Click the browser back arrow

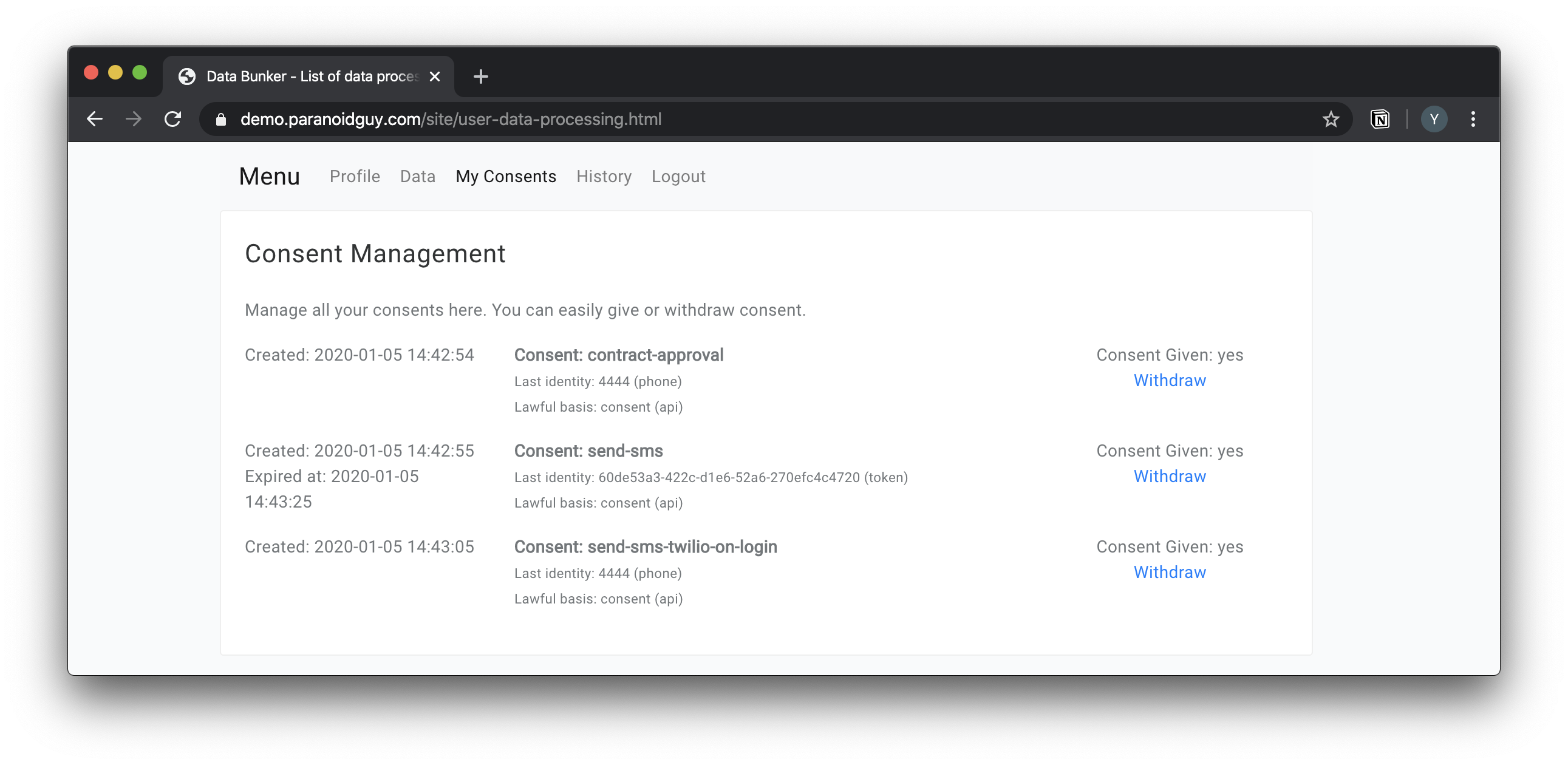coord(94,118)
